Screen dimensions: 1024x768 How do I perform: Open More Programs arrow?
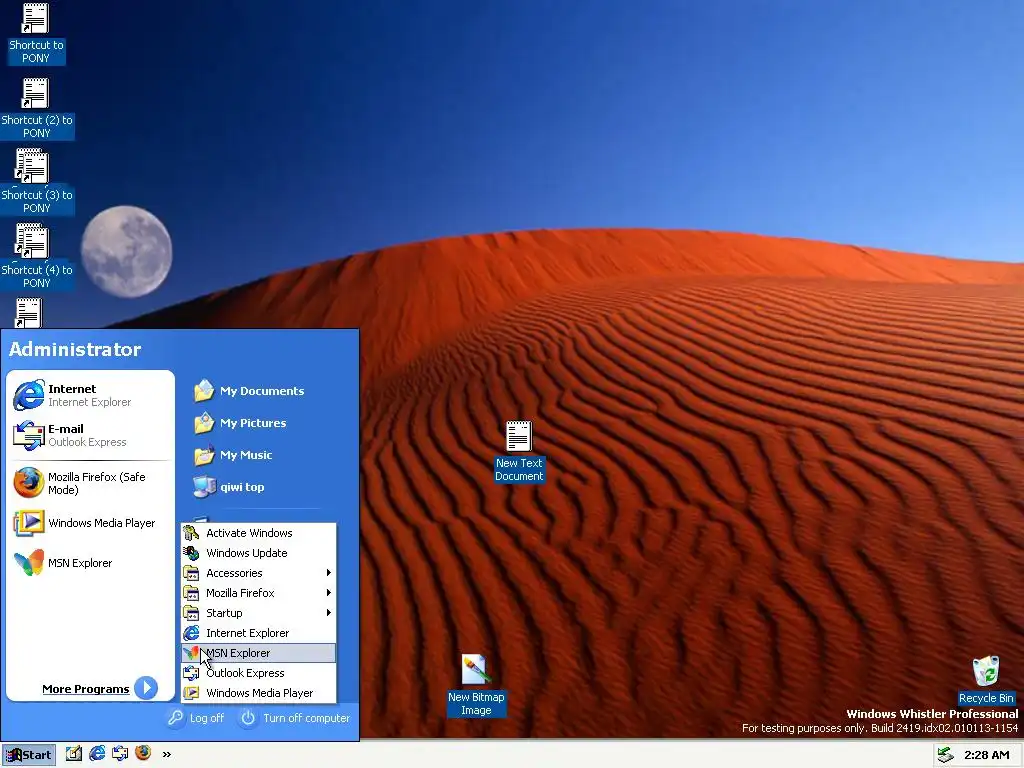[146, 688]
